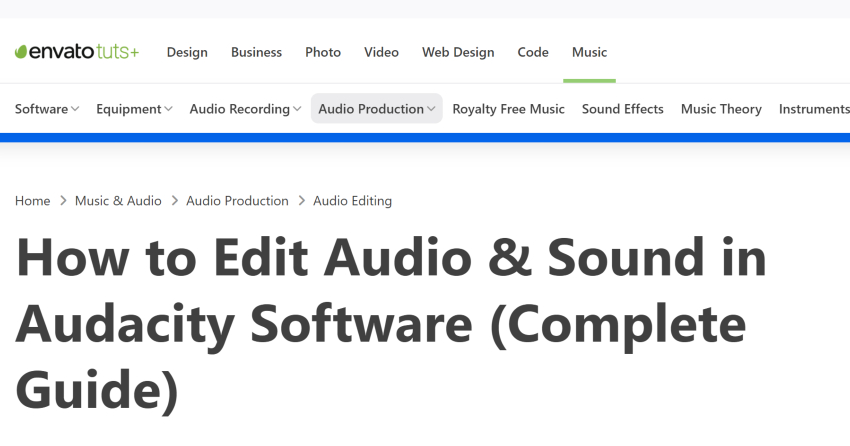Expand the Software dropdown

coord(47,109)
